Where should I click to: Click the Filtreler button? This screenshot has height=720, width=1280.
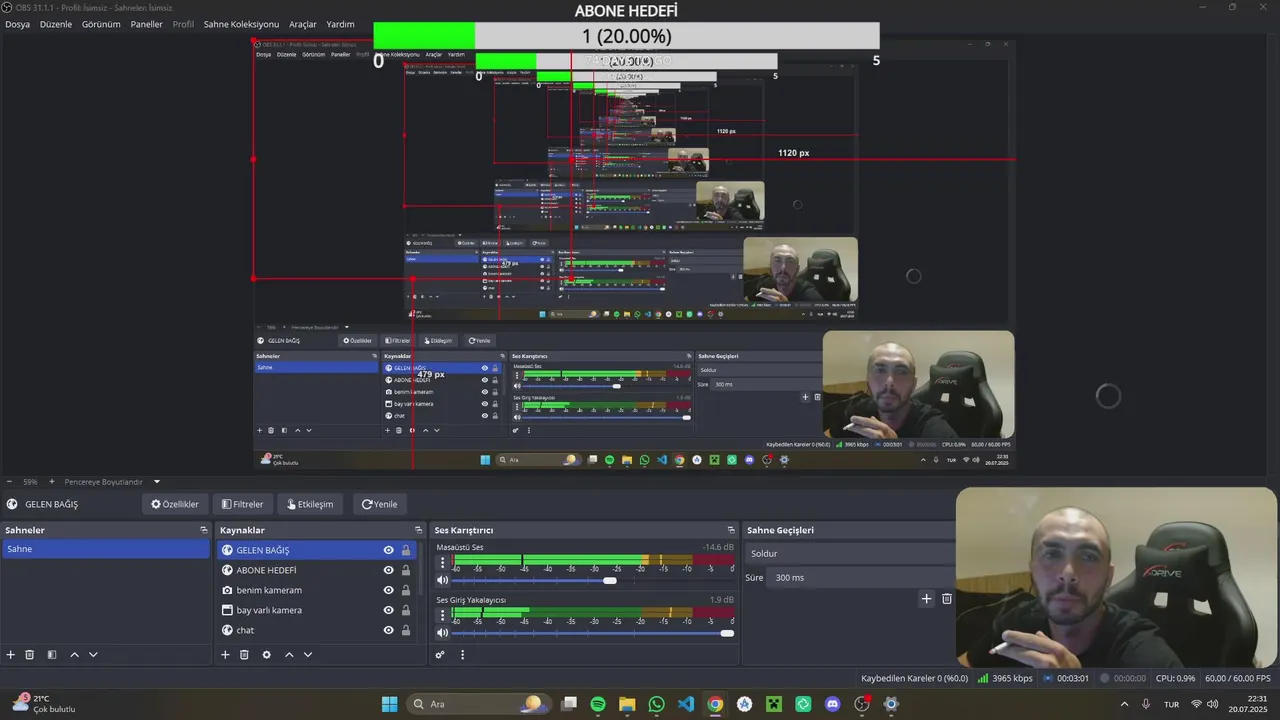tap(243, 504)
